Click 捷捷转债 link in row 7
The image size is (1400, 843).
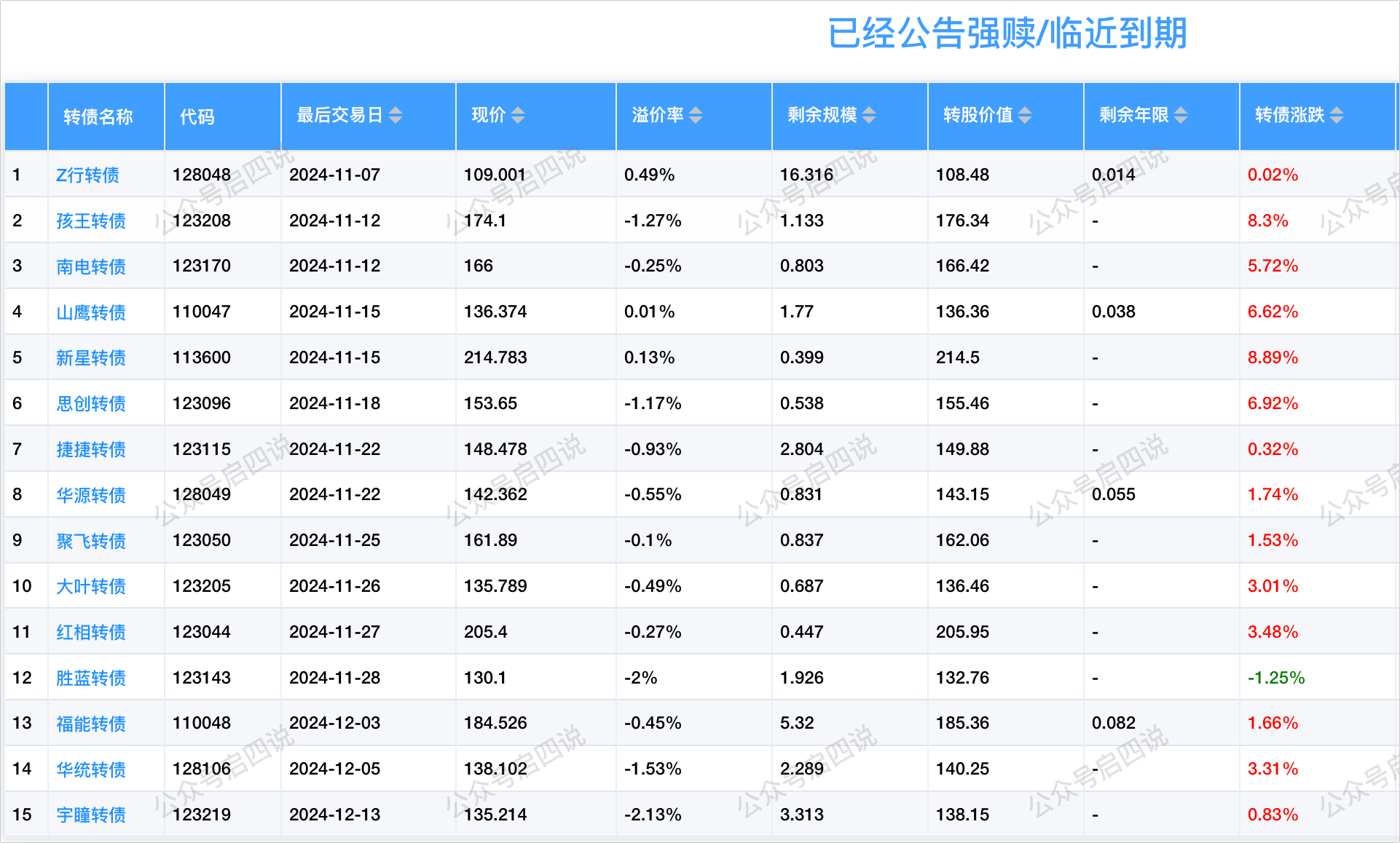[91, 449]
